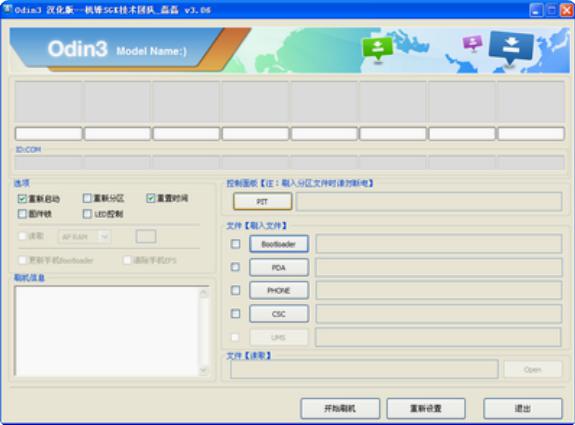Click the CSC file button
This screenshot has width=575, height=425.
(279, 314)
